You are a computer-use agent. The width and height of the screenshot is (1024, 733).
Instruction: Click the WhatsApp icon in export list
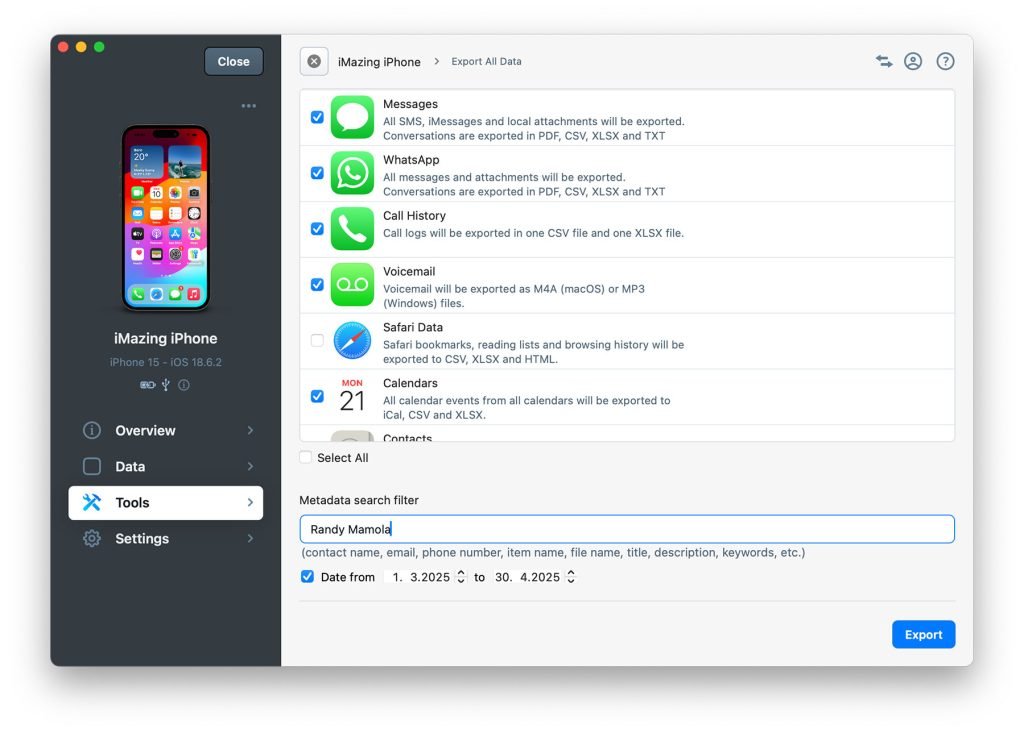click(352, 174)
